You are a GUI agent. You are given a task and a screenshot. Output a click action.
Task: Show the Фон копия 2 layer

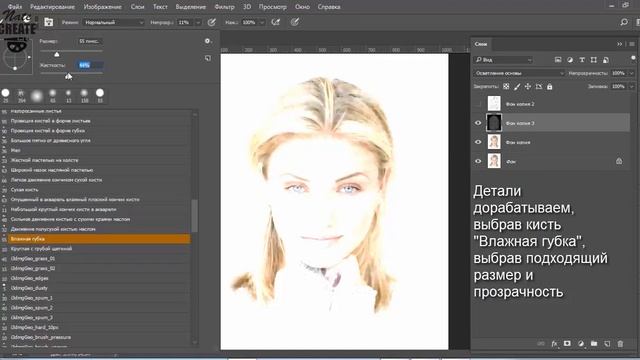[x=478, y=104]
